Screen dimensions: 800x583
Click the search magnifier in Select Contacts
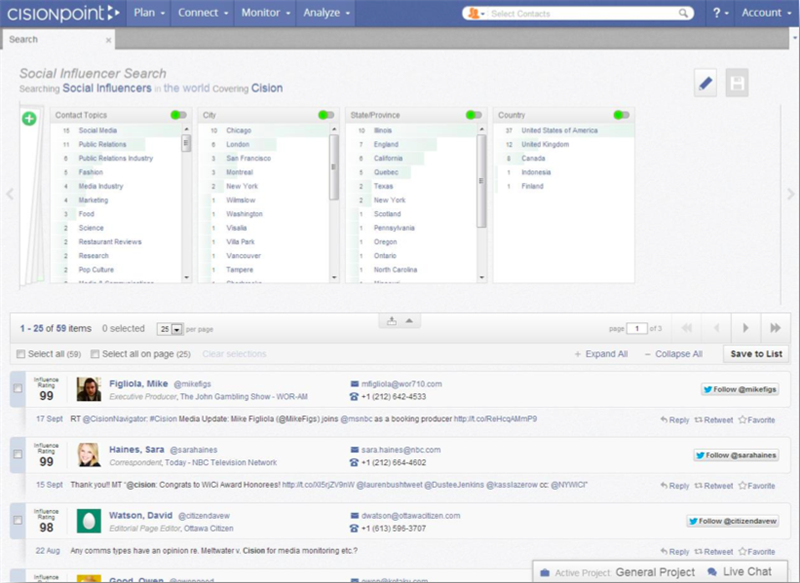click(684, 14)
